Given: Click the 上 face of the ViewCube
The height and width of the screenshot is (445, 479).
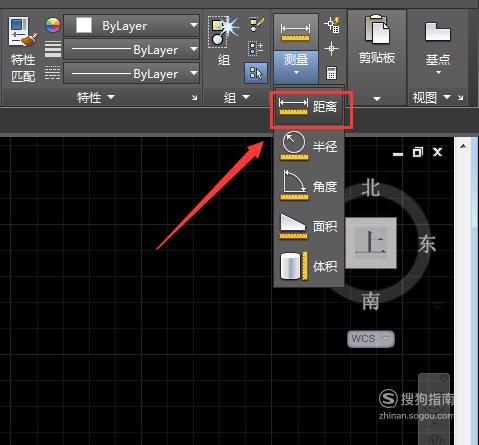Looking at the screenshot, I should (371, 243).
